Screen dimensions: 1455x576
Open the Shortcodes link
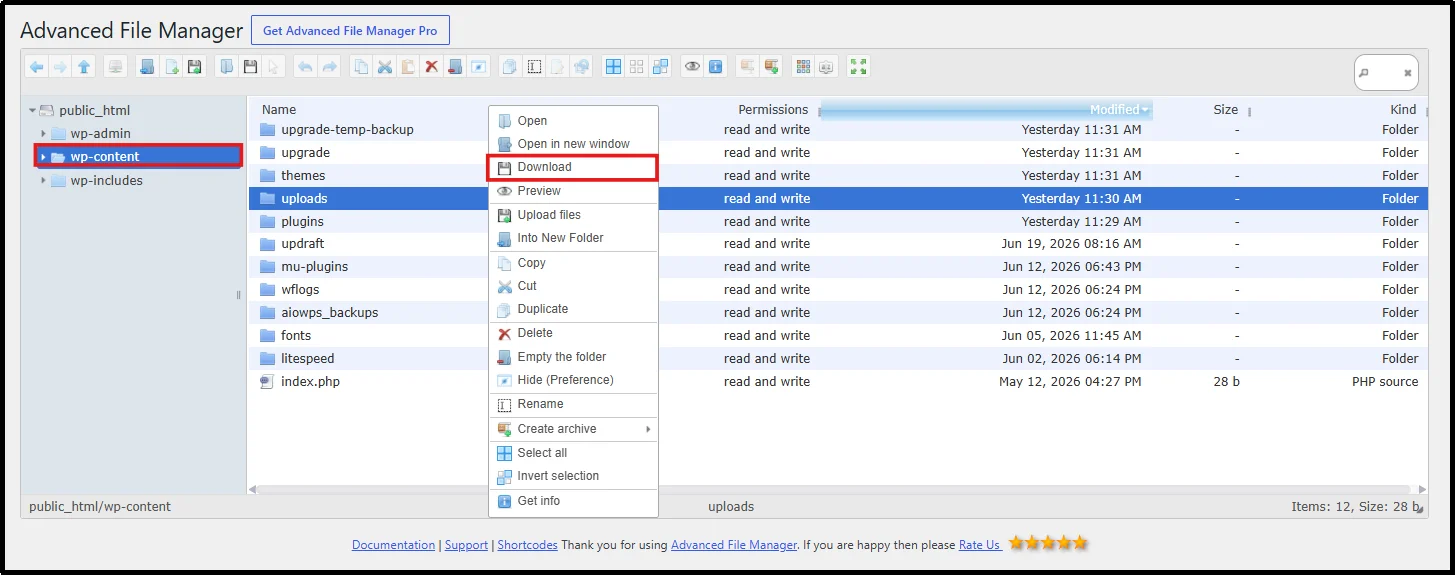coord(527,545)
